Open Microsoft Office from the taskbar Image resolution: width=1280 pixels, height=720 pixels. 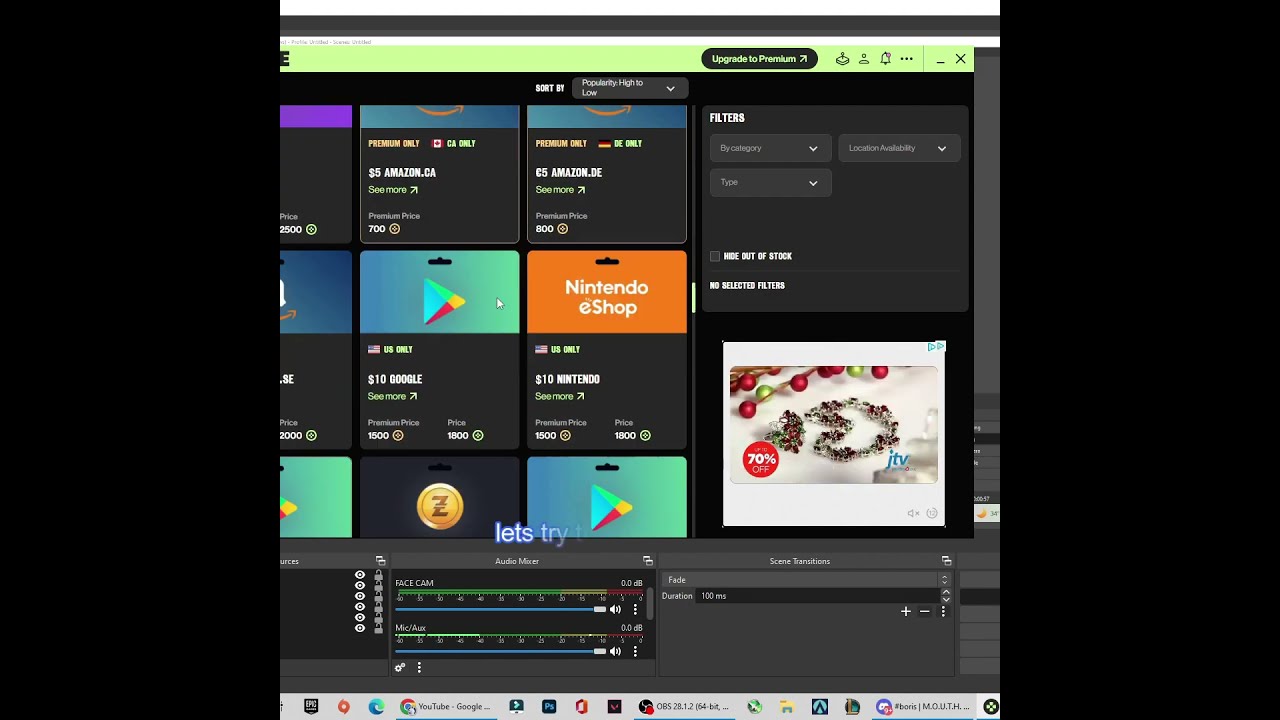click(581, 706)
